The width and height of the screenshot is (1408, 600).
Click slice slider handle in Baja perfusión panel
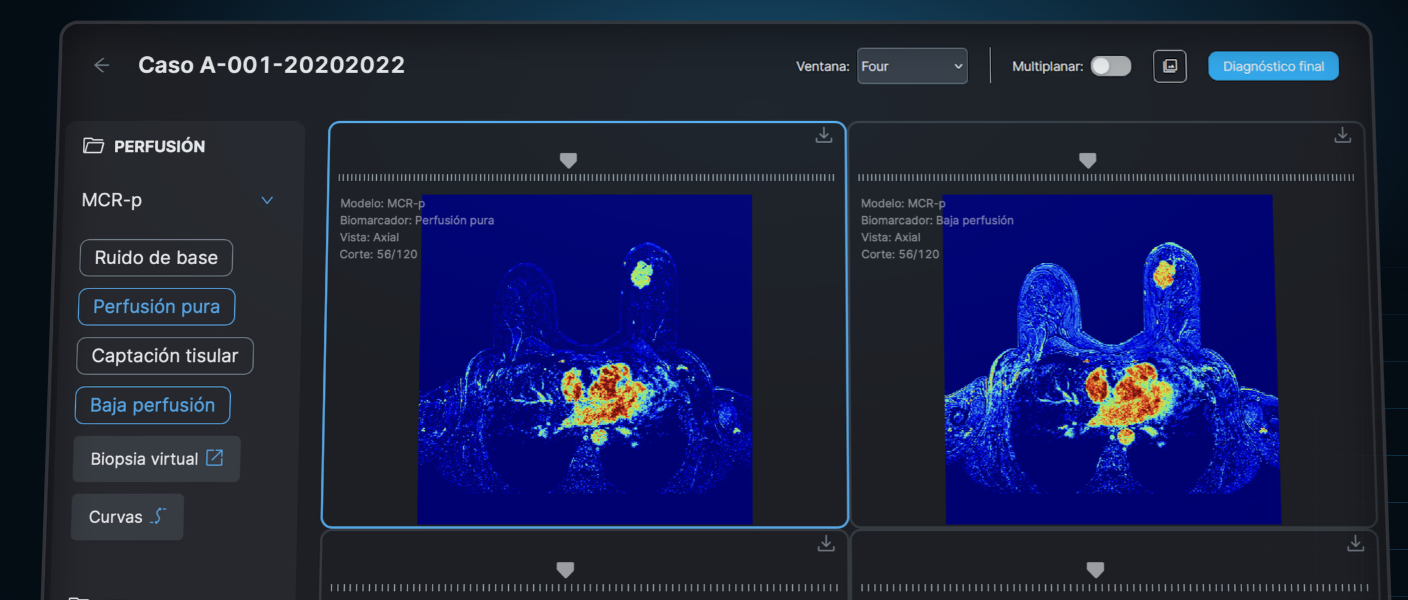[1087, 160]
